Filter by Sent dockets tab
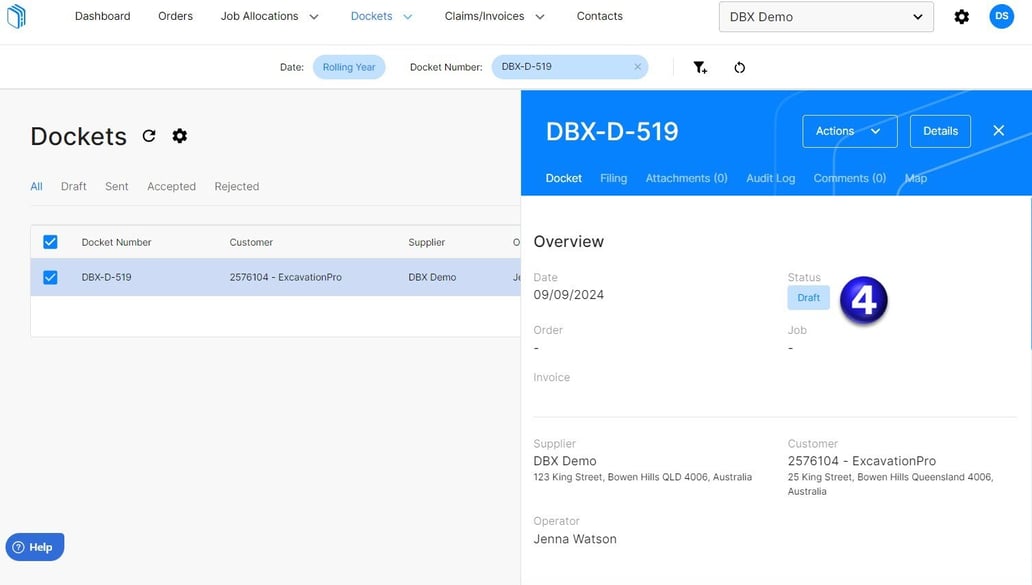 tap(116, 186)
